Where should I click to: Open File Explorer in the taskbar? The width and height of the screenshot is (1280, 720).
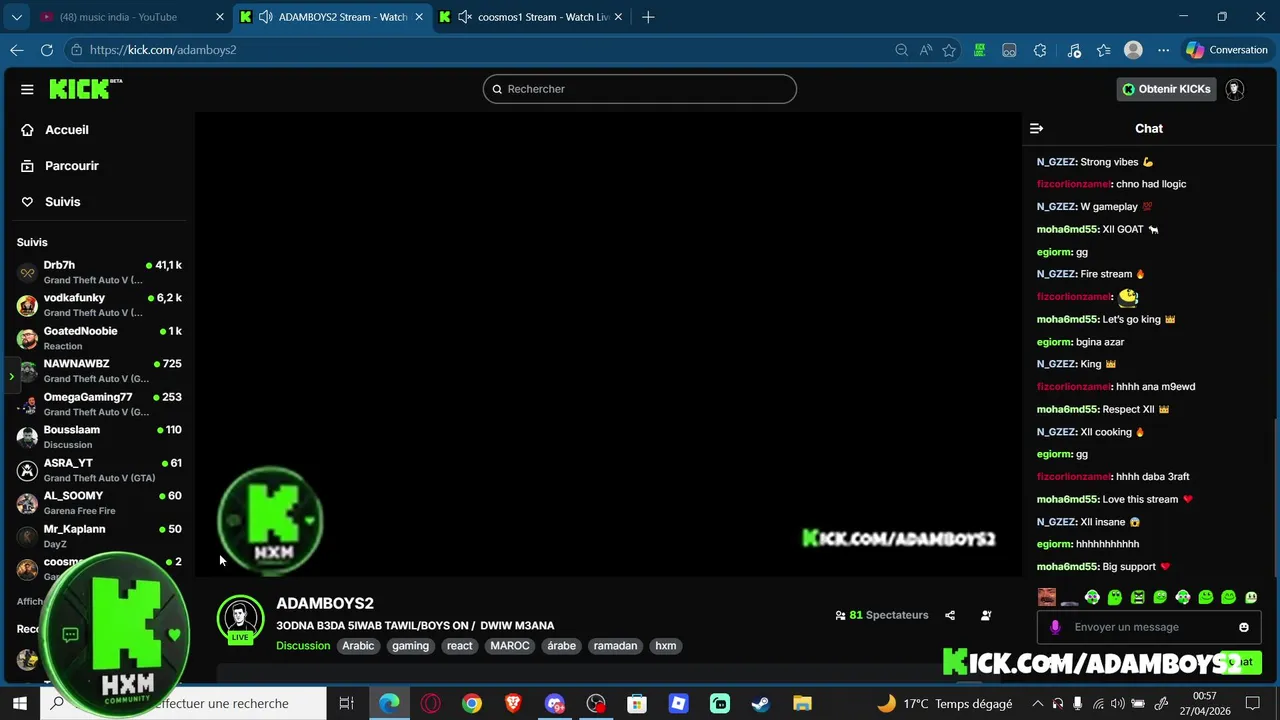point(802,703)
